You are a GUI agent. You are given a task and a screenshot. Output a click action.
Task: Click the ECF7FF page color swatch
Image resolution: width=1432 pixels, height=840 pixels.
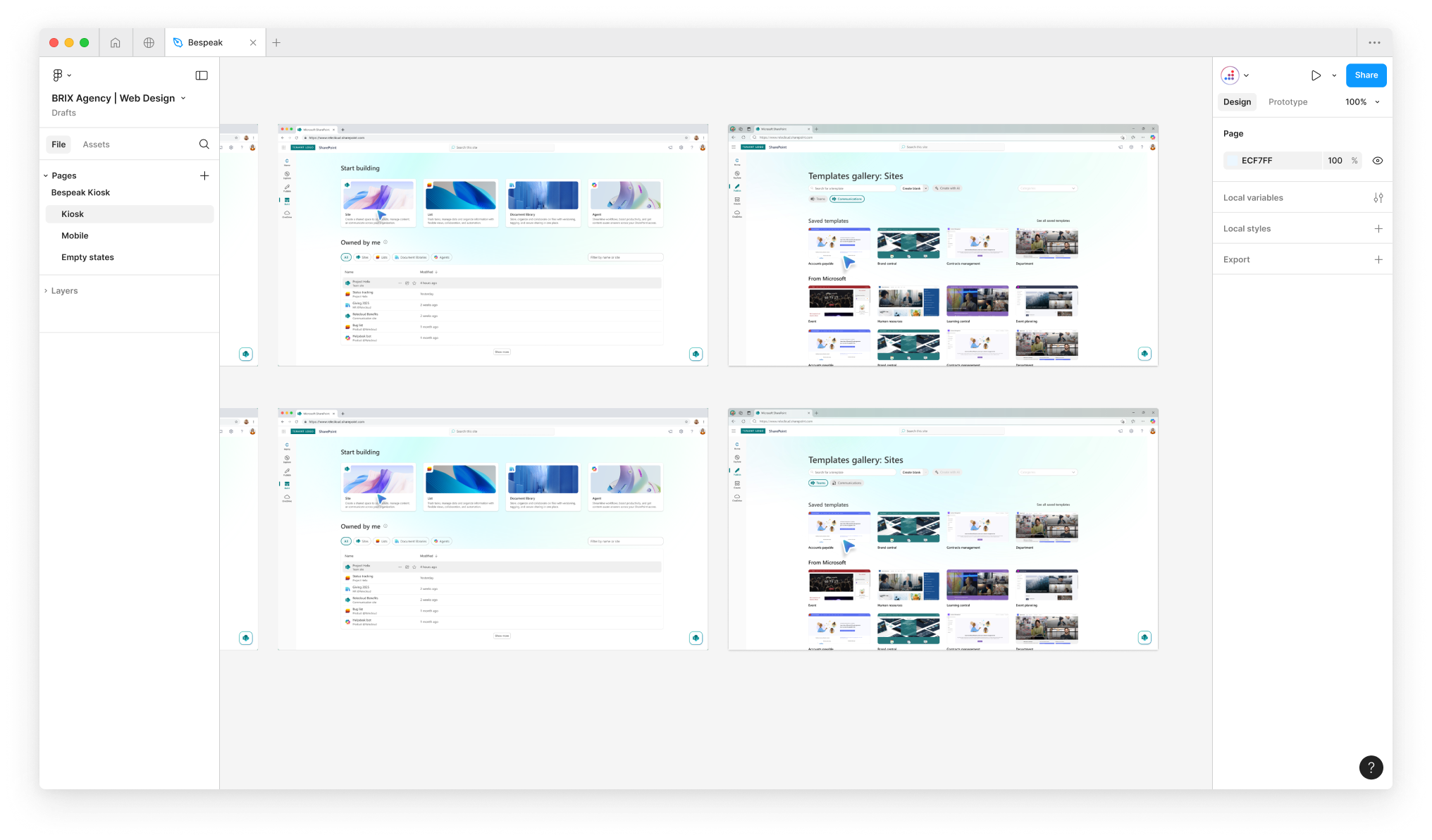pyautogui.click(x=1233, y=160)
